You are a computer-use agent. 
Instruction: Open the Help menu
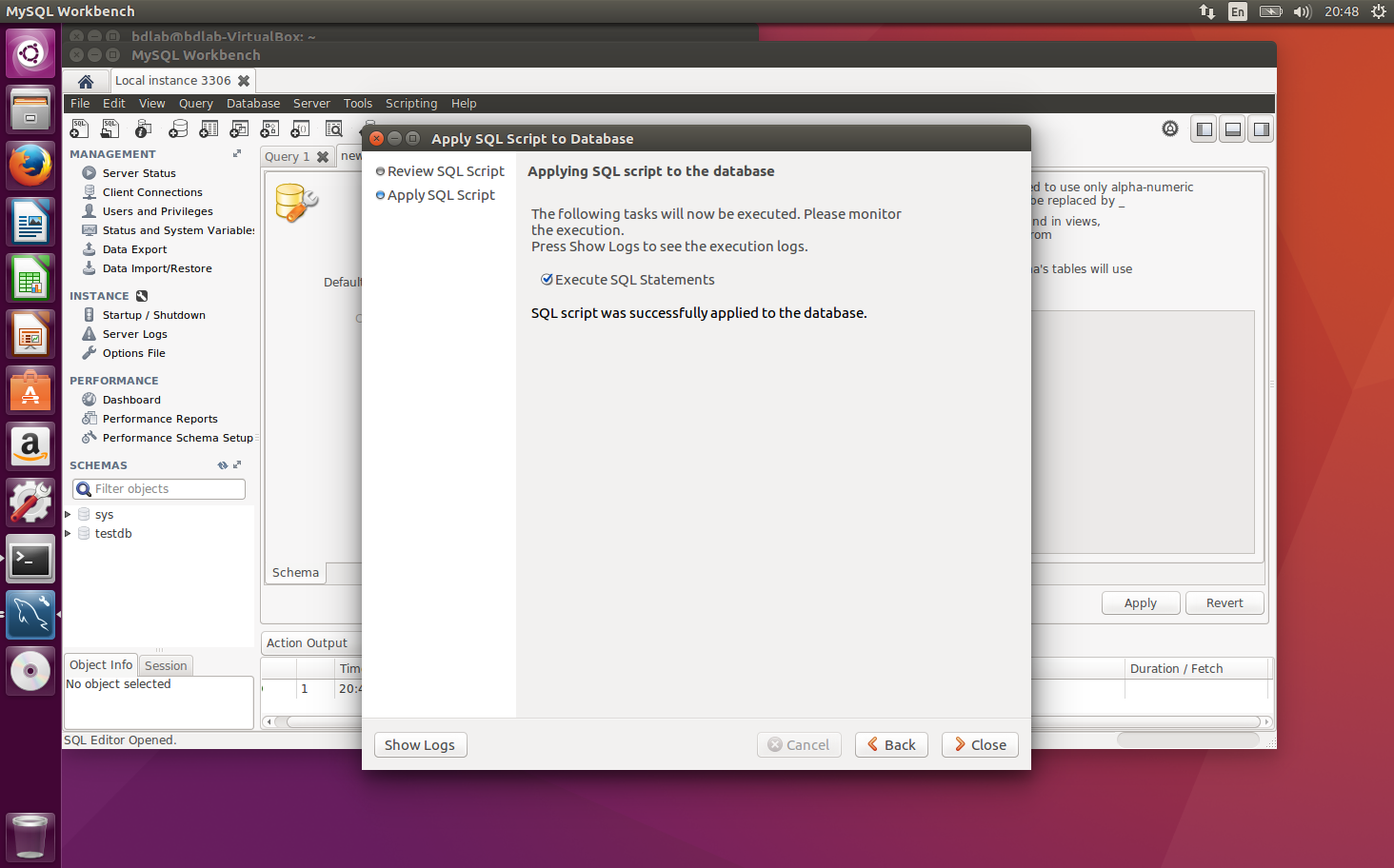464,104
